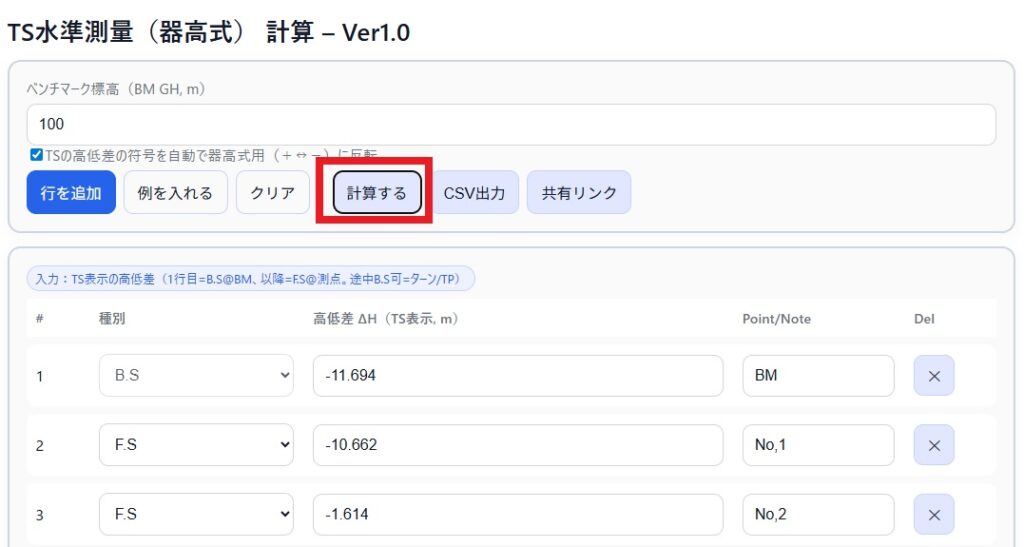Select the ΔH field containing -10.662
The width and height of the screenshot is (1024, 547).
[x=517, y=445]
